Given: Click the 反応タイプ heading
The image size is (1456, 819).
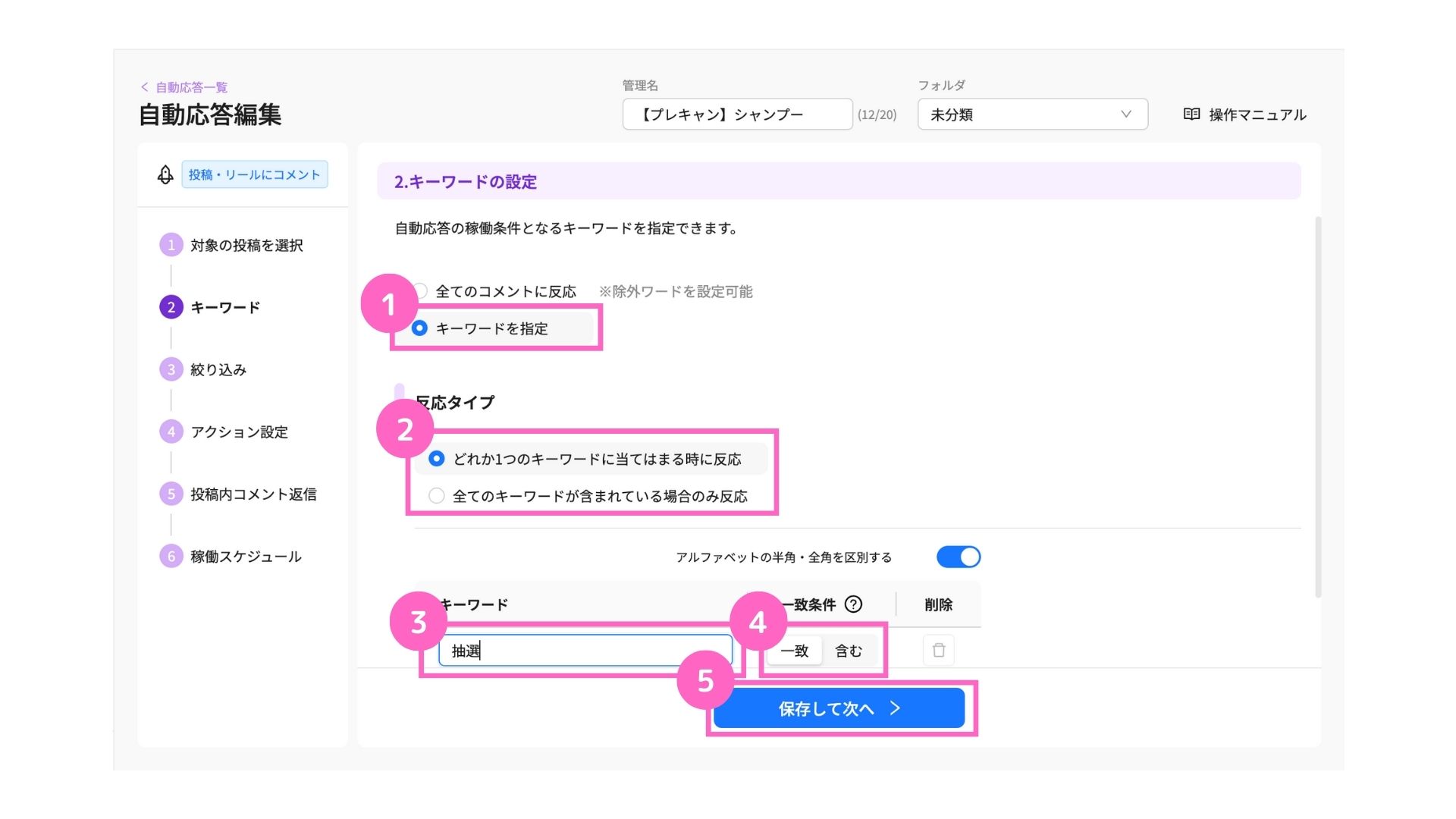Looking at the screenshot, I should (455, 402).
